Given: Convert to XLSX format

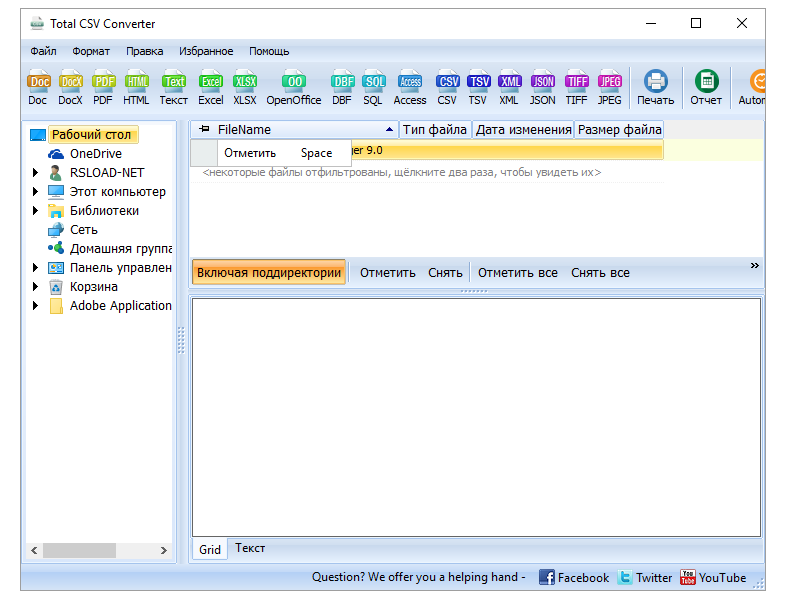Looking at the screenshot, I should point(245,88).
